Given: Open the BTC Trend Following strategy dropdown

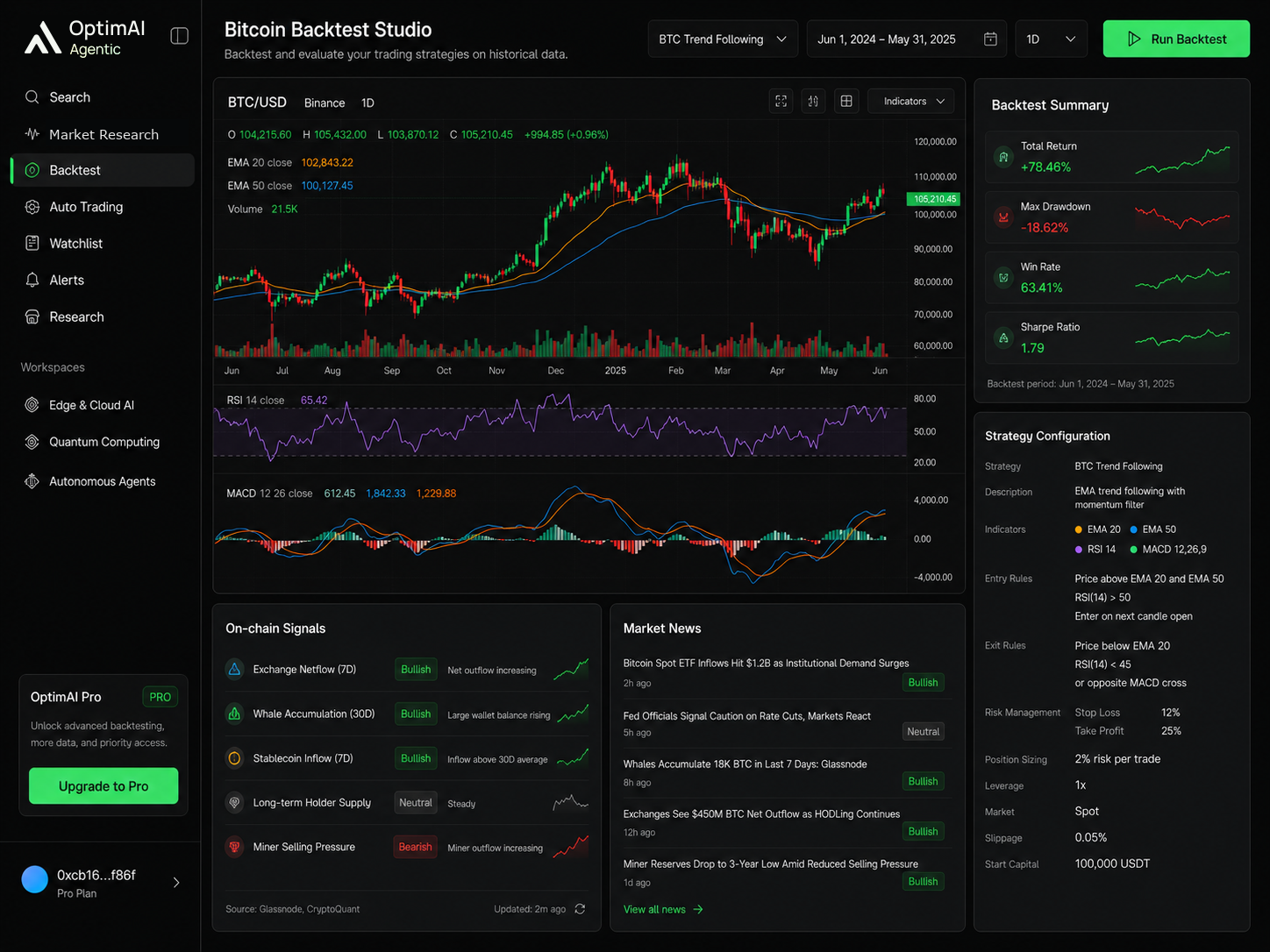Looking at the screenshot, I should [x=723, y=39].
